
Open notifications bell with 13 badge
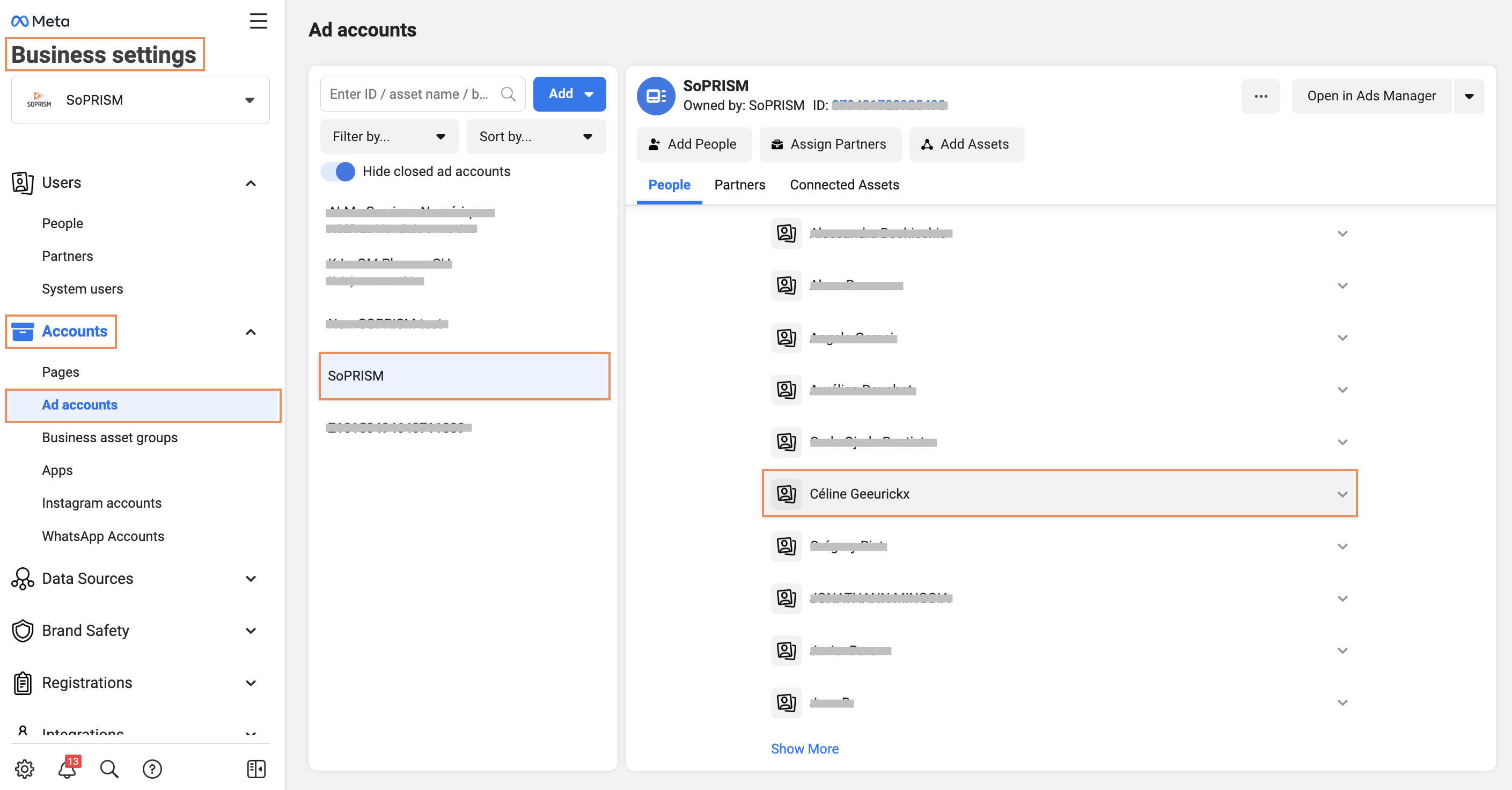pos(68,769)
